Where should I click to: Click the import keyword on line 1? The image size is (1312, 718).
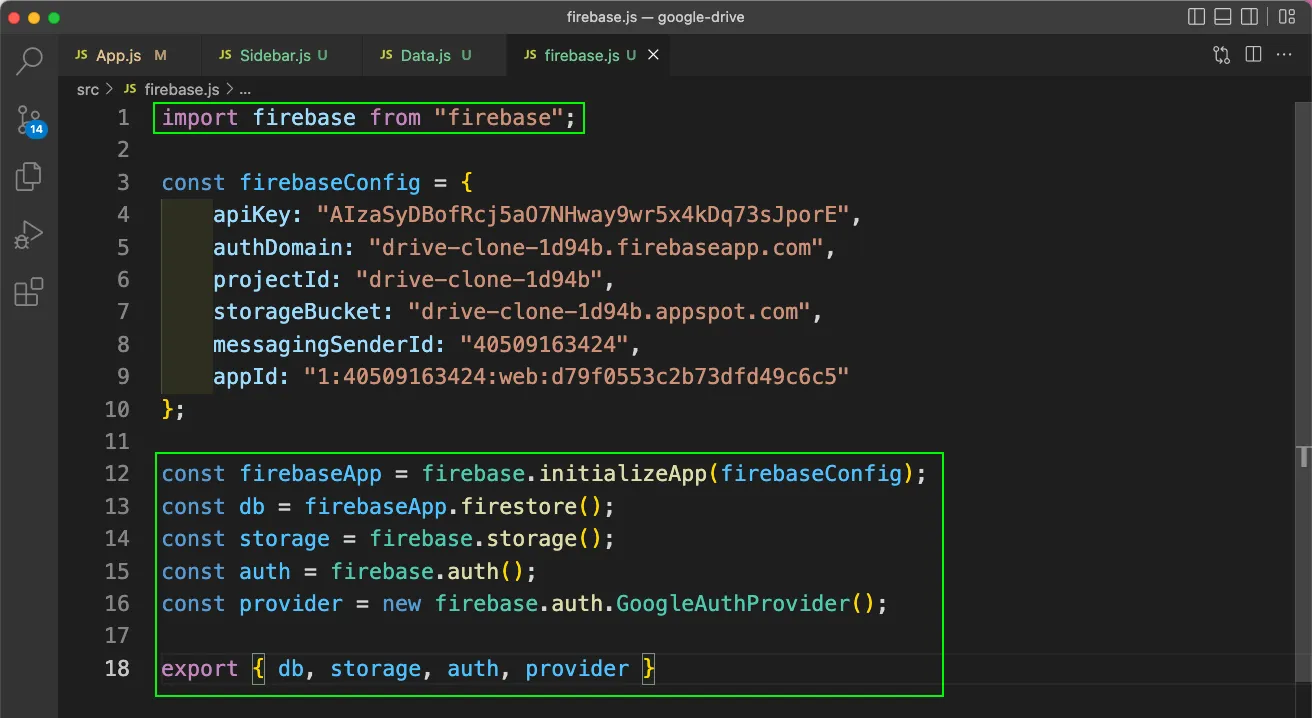coord(200,118)
